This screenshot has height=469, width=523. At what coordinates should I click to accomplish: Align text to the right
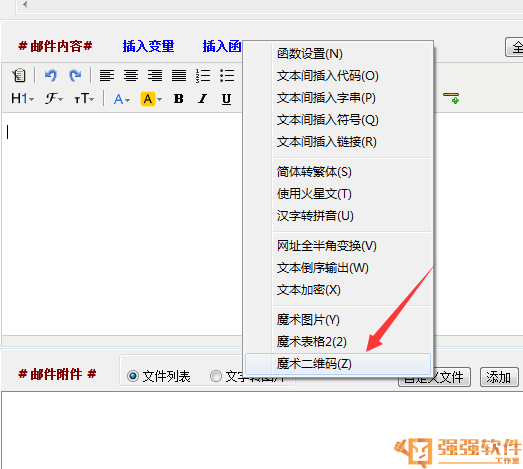tap(155, 75)
